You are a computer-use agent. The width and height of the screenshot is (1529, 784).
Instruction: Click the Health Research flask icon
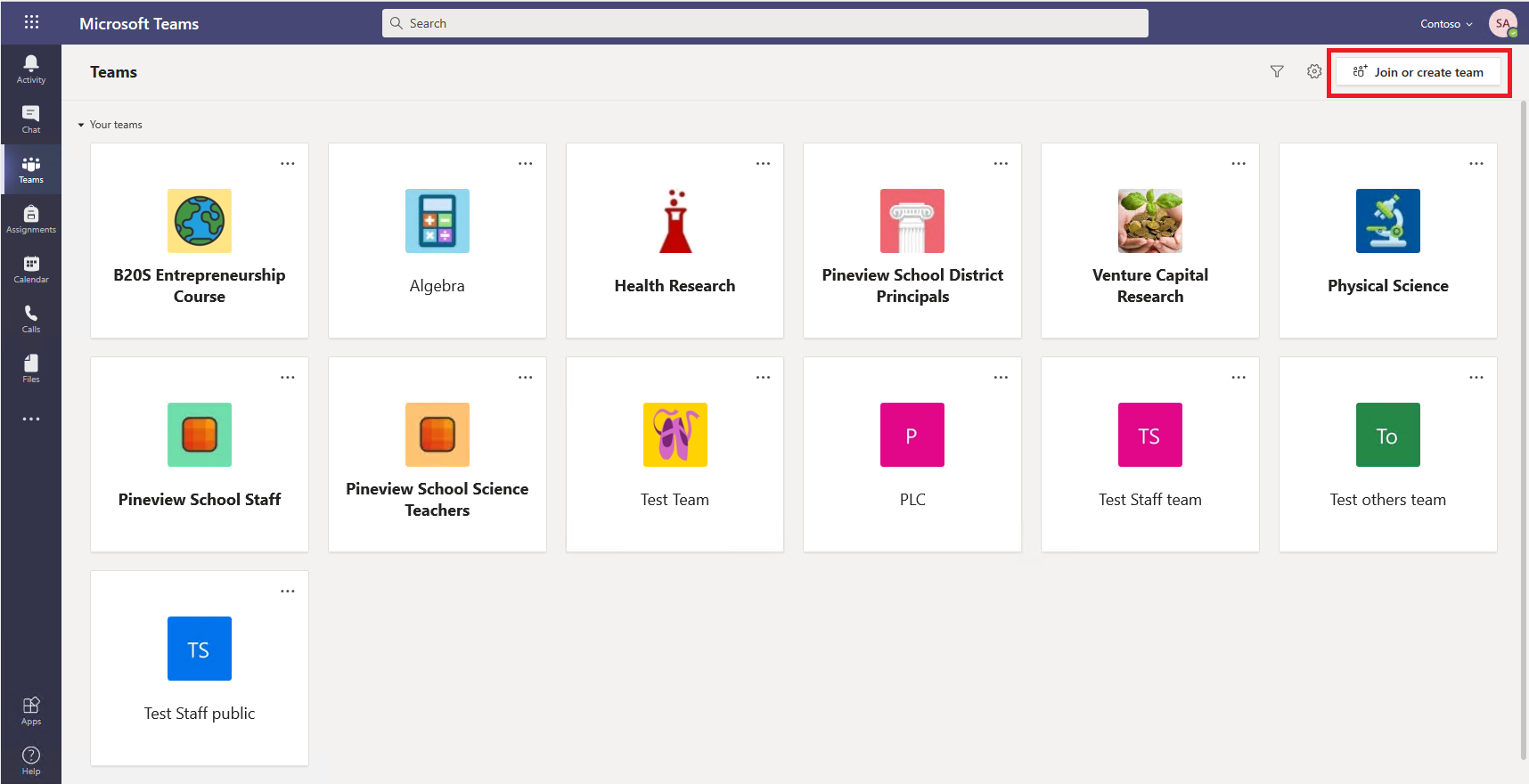click(675, 221)
